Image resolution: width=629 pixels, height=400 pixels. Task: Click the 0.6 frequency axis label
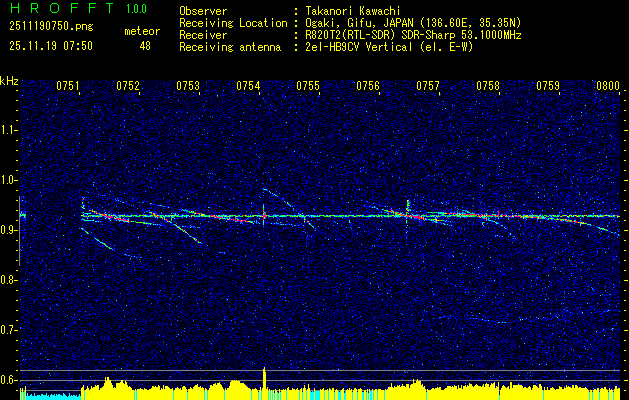click(9, 380)
